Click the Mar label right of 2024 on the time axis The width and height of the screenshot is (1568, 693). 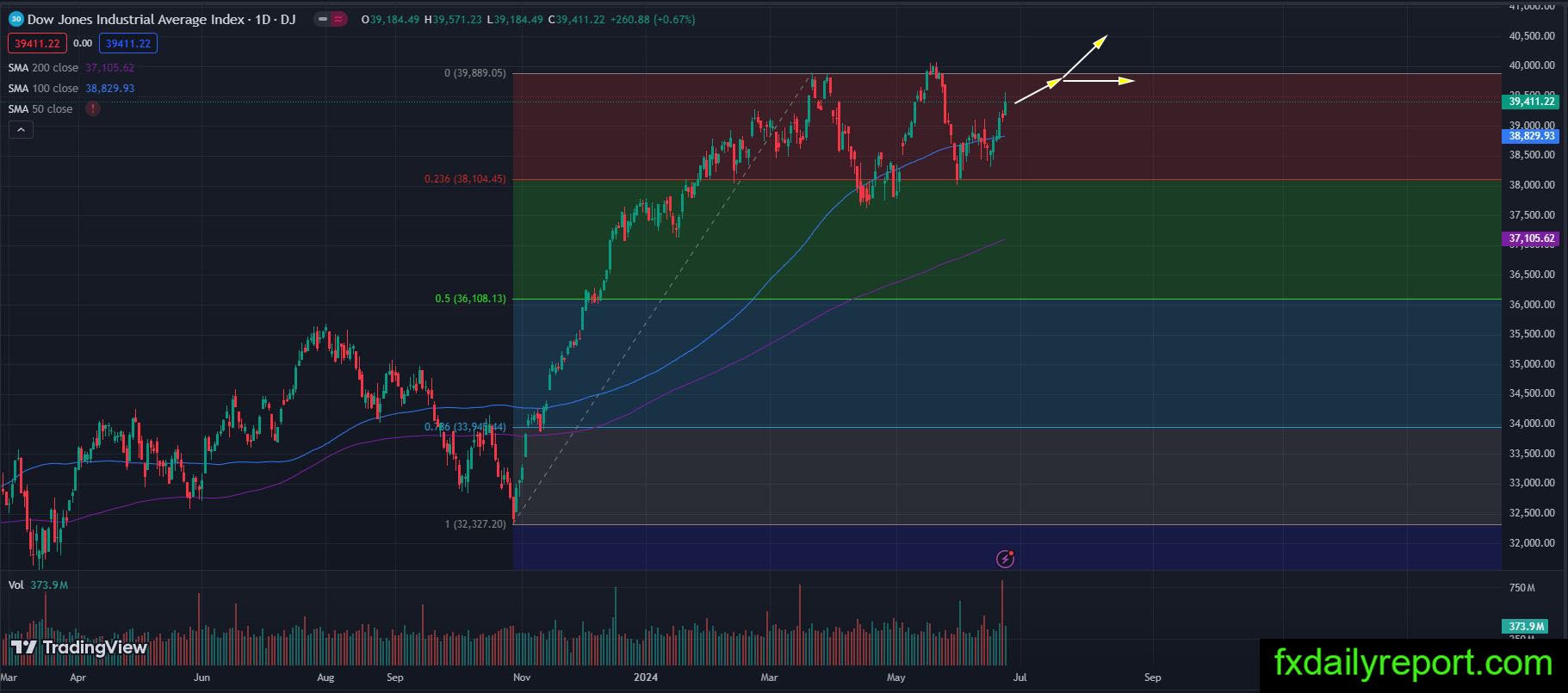click(x=769, y=678)
